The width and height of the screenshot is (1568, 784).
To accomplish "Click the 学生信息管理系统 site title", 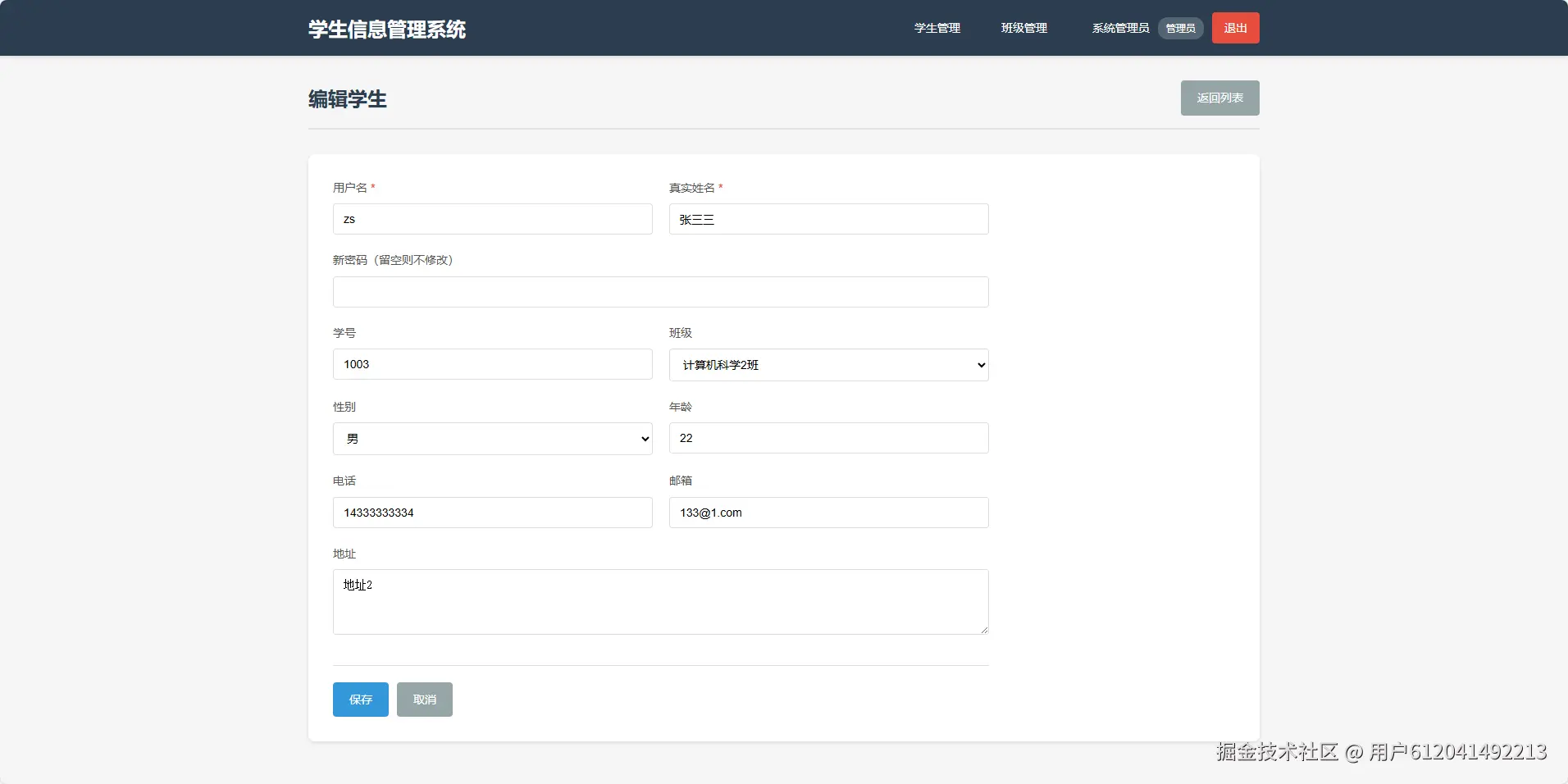I will [x=386, y=30].
